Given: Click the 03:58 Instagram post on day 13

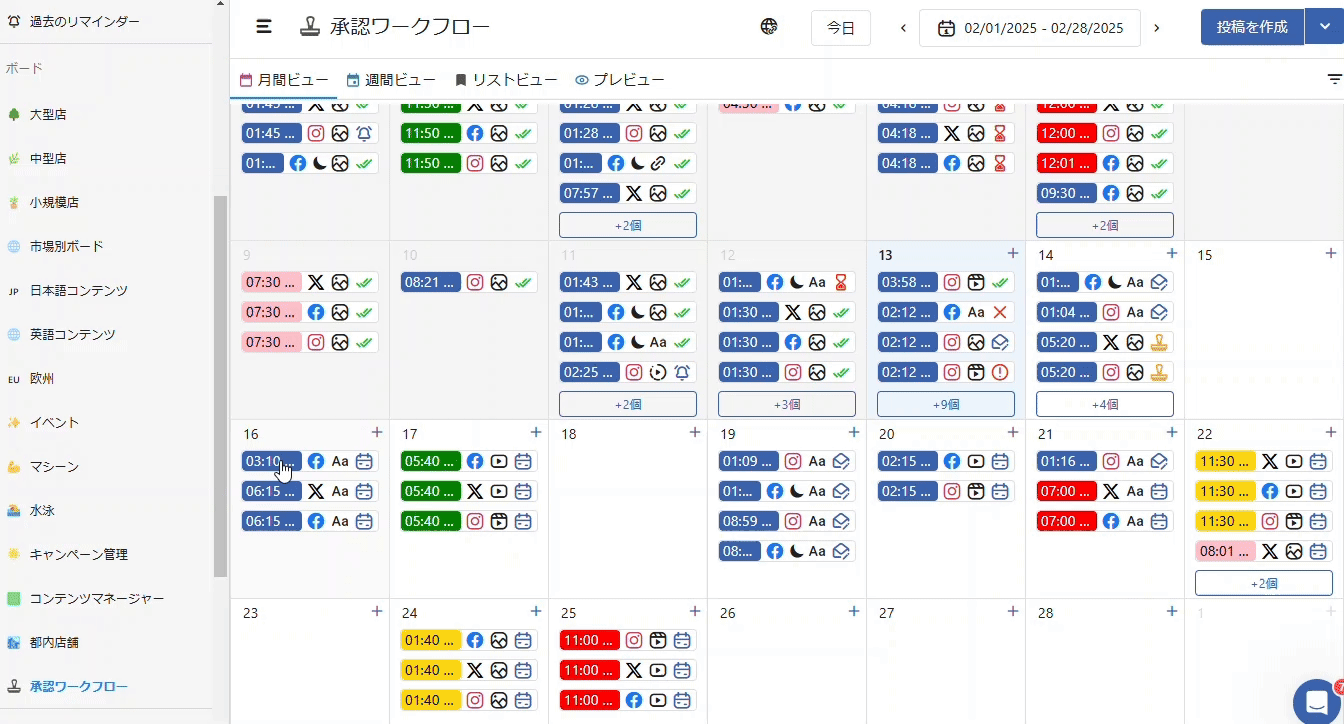Looking at the screenshot, I should click(x=945, y=282).
